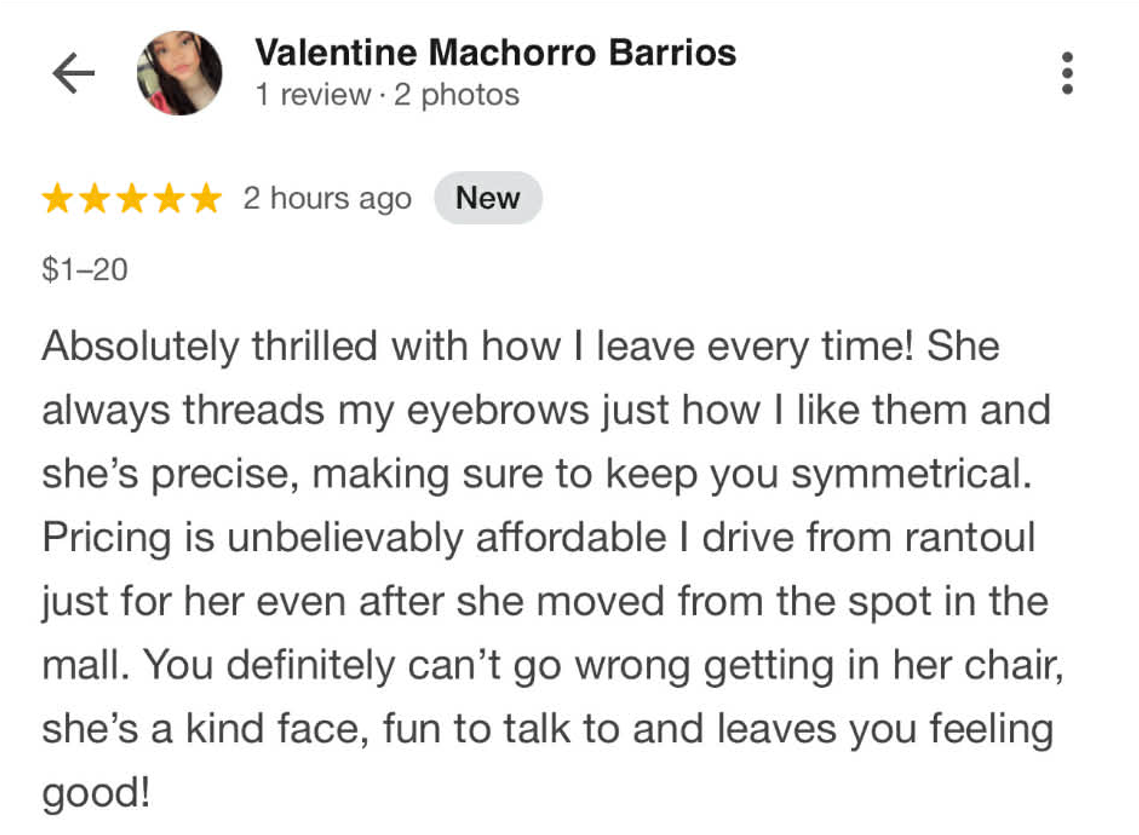Open Valentine Machorro Barrios's profile name
This screenshot has height=835, width=1139.
pyautogui.click(x=495, y=52)
